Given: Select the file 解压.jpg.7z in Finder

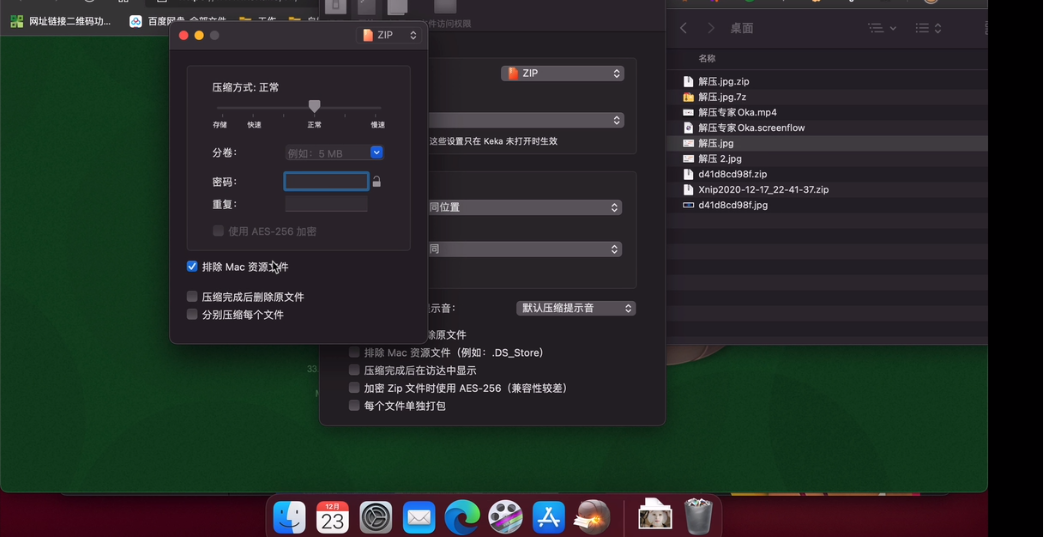Looking at the screenshot, I should (x=722, y=97).
